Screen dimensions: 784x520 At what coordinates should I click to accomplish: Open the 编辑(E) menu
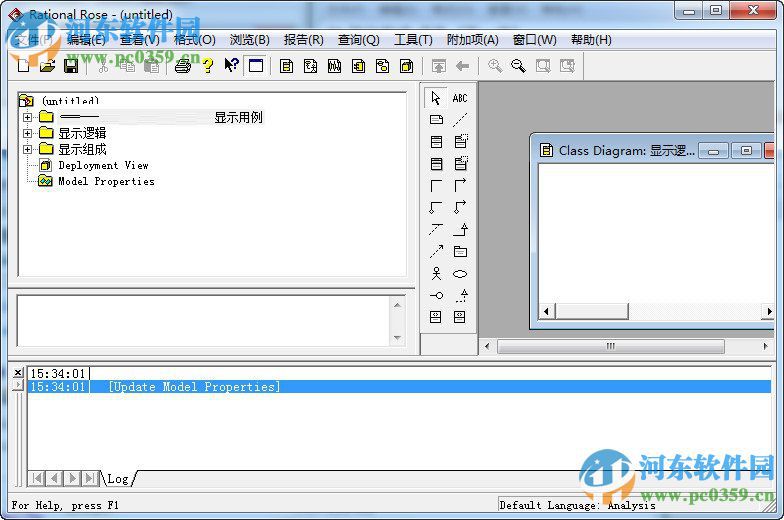(x=86, y=40)
